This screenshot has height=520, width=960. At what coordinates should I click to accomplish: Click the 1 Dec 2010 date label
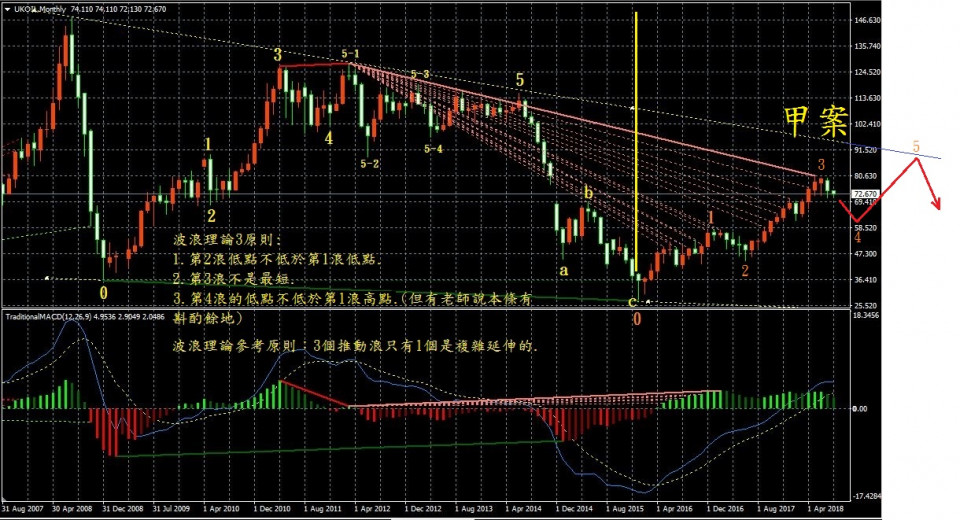click(x=272, y=509)
